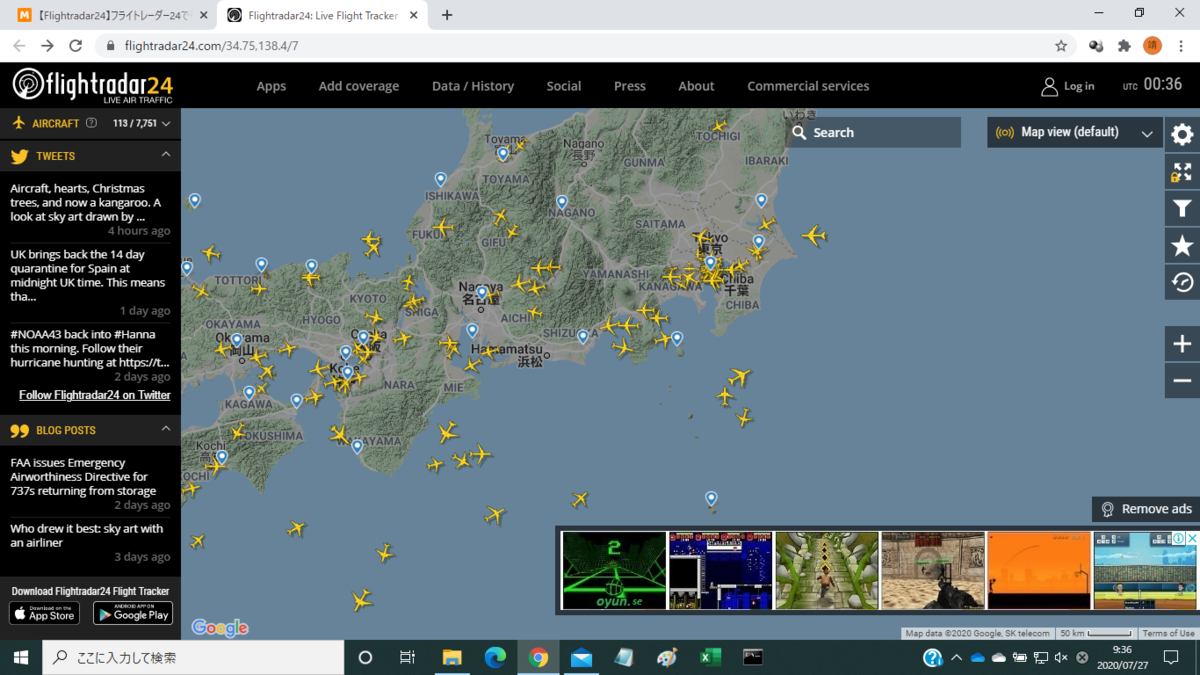Open the Map view (default) dropdown
Image resolution: width=1200 pixels, height=675 pixels.
click(1075, 132)
